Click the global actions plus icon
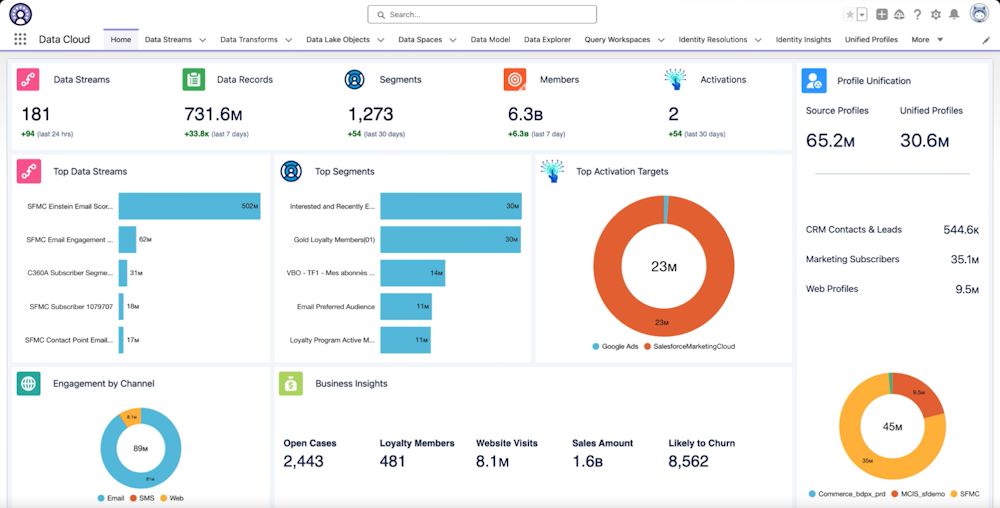Screen dimensions: 1000x508 coord(881,14)
